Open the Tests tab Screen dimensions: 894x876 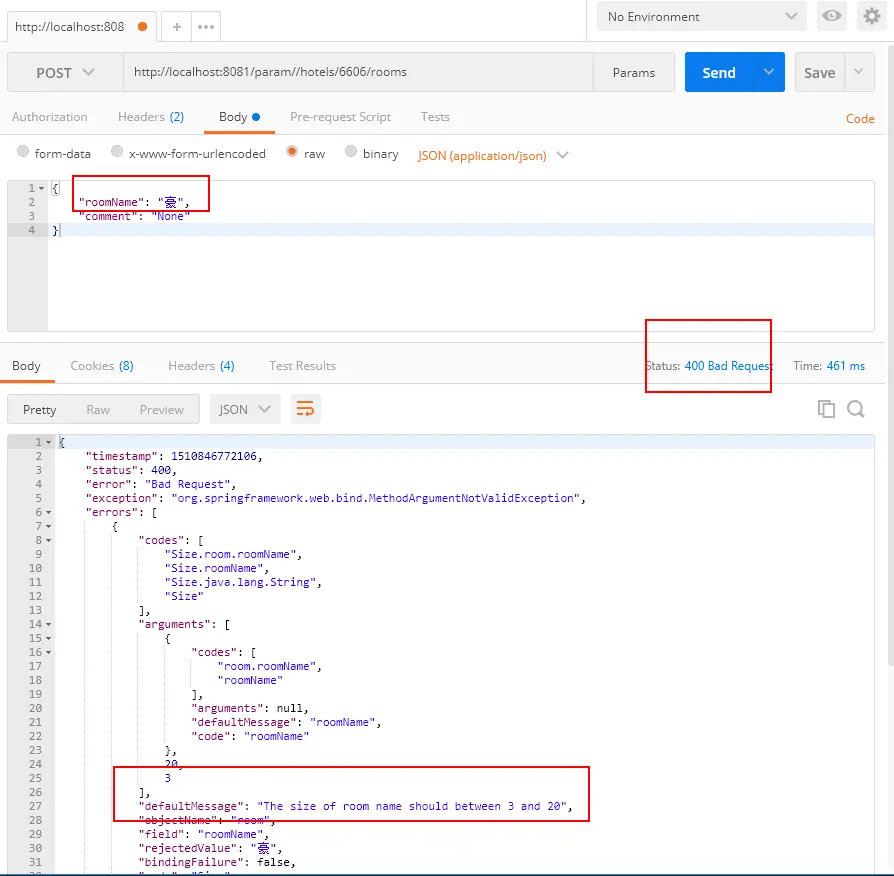point(435,117)
